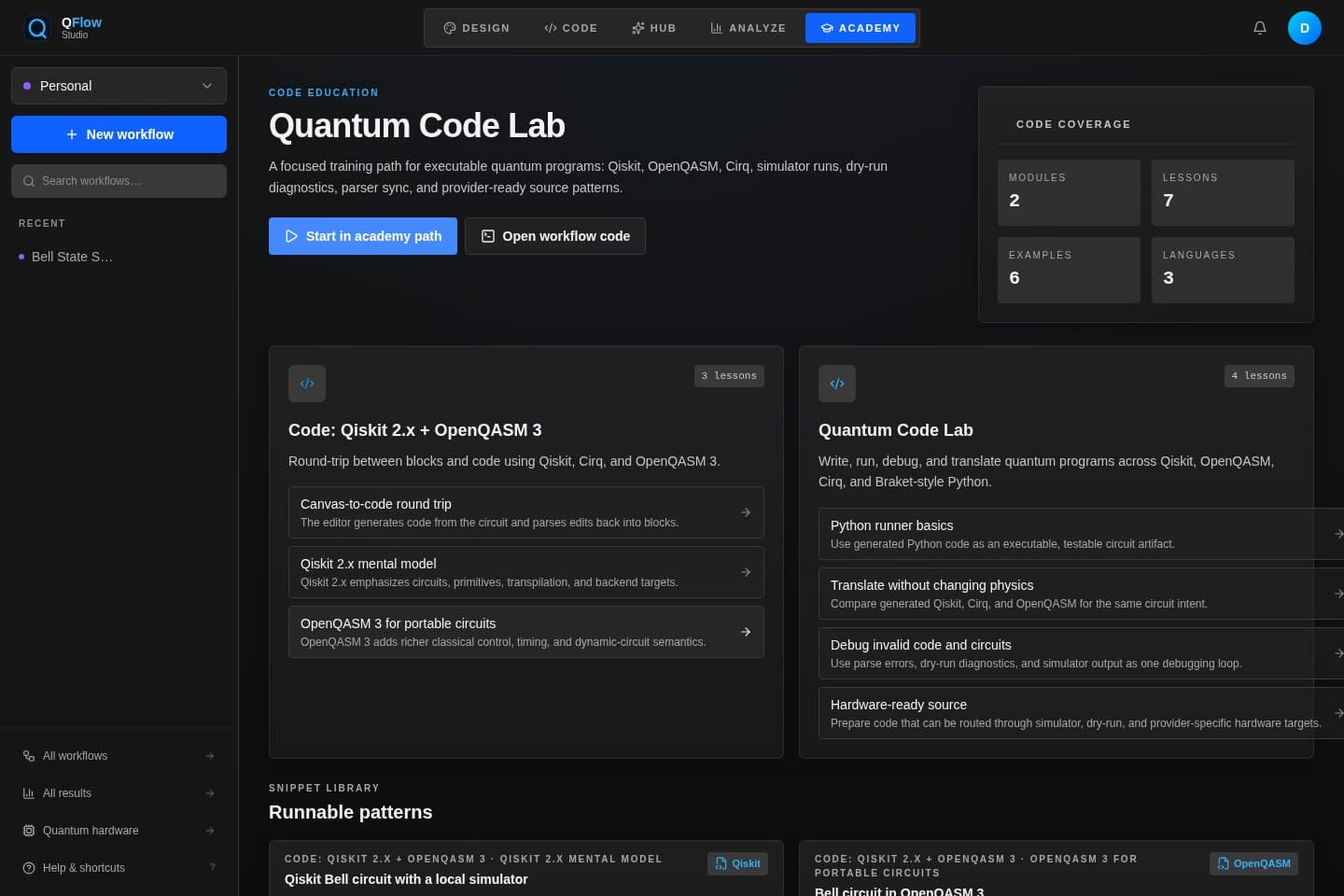Click arrow icon next to Quantum hardware
Viewport: 1344px width, 896px height.
210,831
